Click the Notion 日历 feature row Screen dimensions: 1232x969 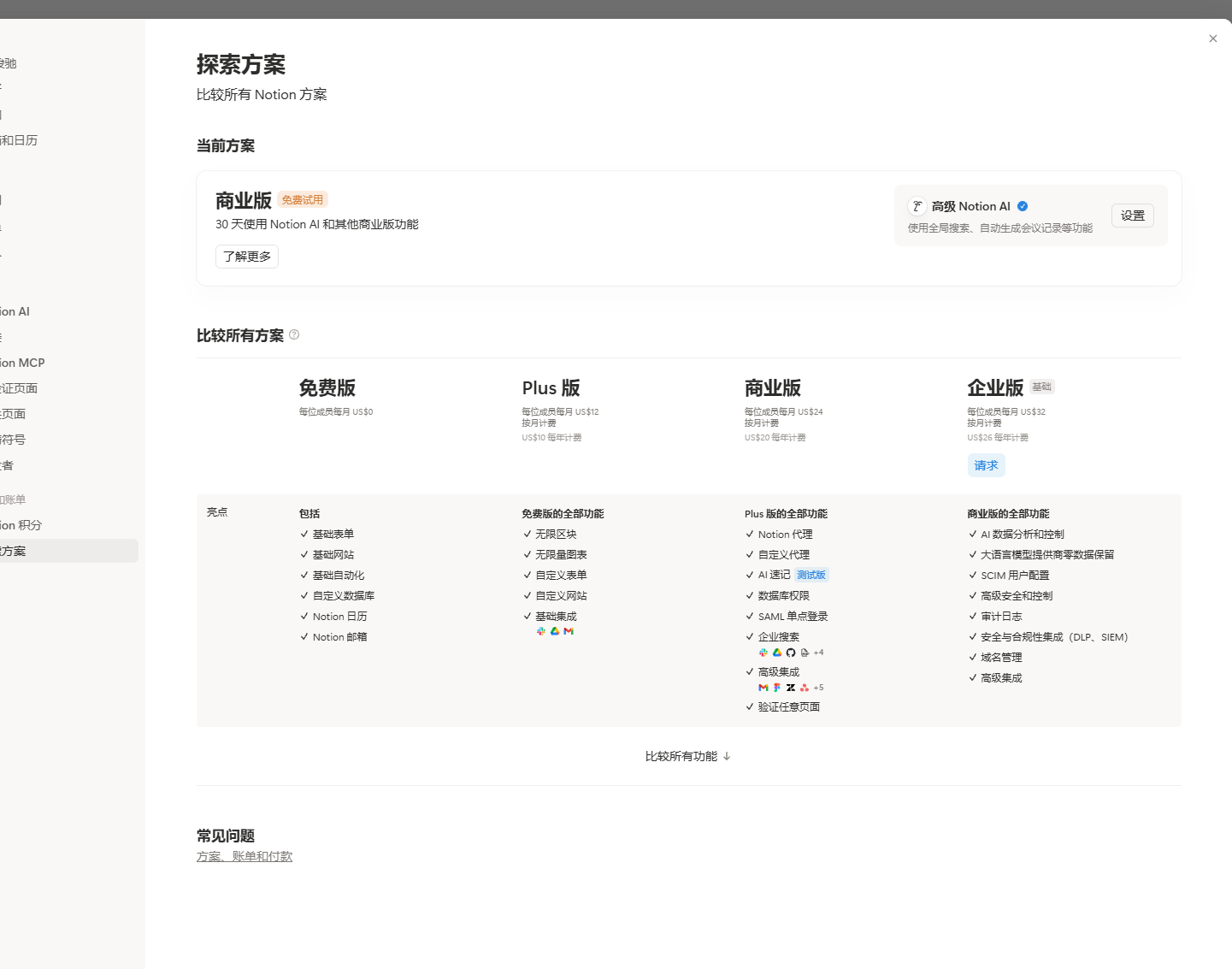pos(333,616)
